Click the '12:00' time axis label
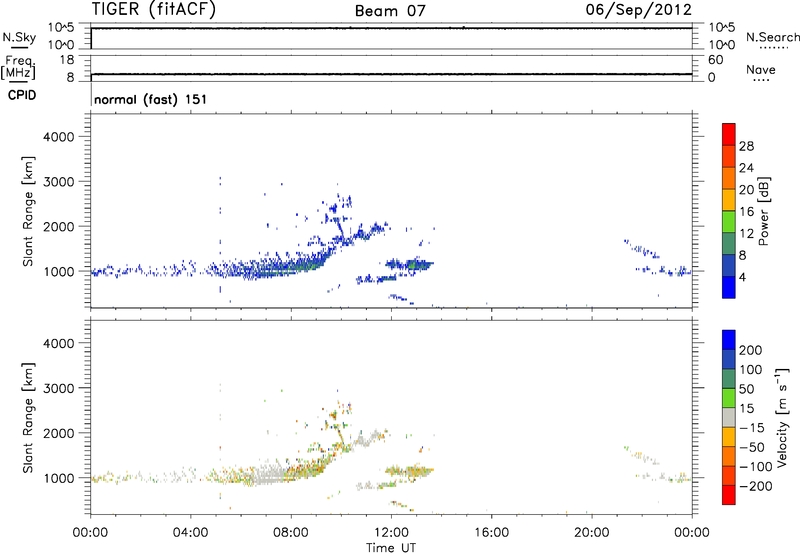 click(x=391, y=533)
